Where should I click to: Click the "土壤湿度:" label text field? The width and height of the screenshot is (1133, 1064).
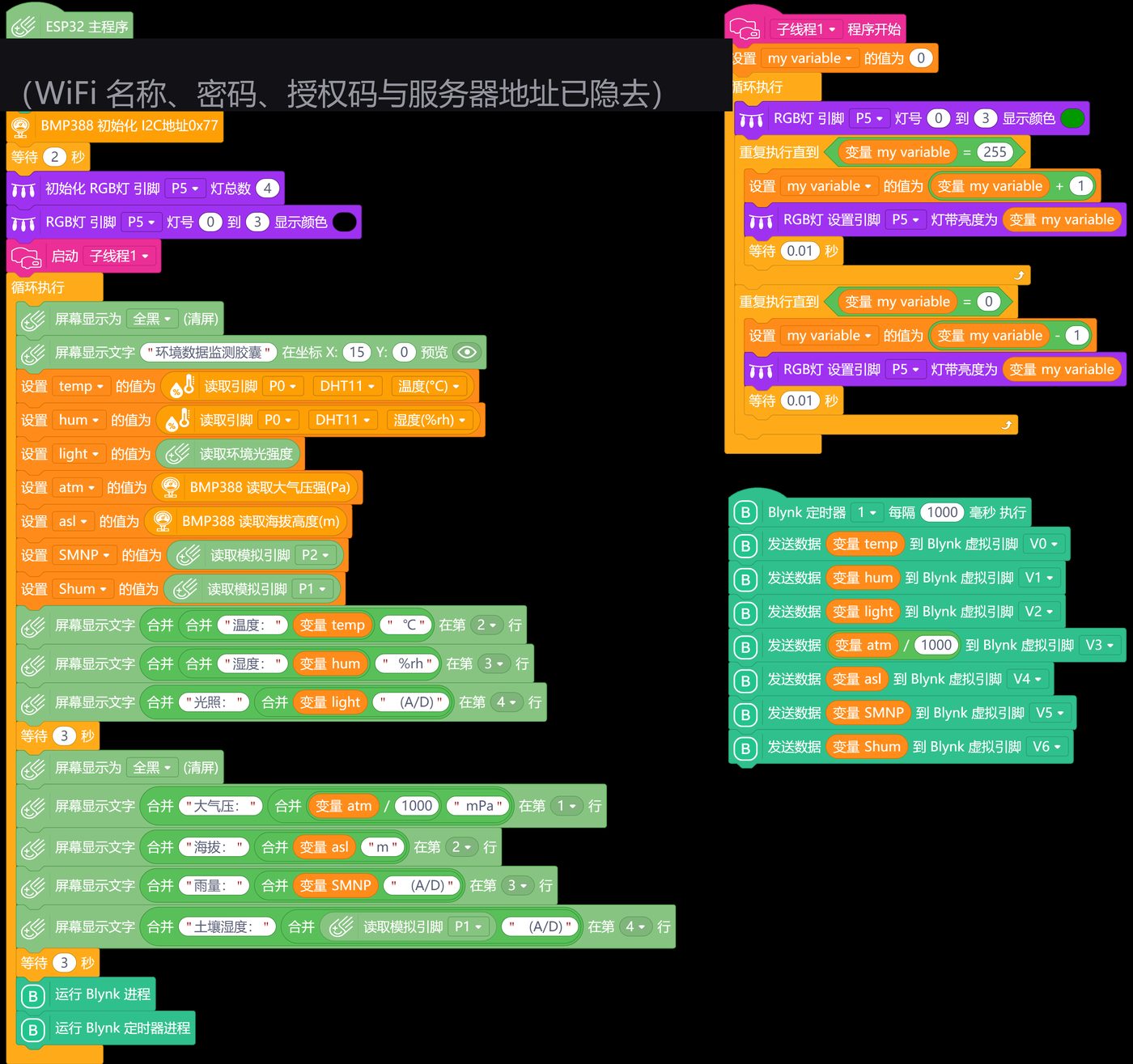pos(227,927)
